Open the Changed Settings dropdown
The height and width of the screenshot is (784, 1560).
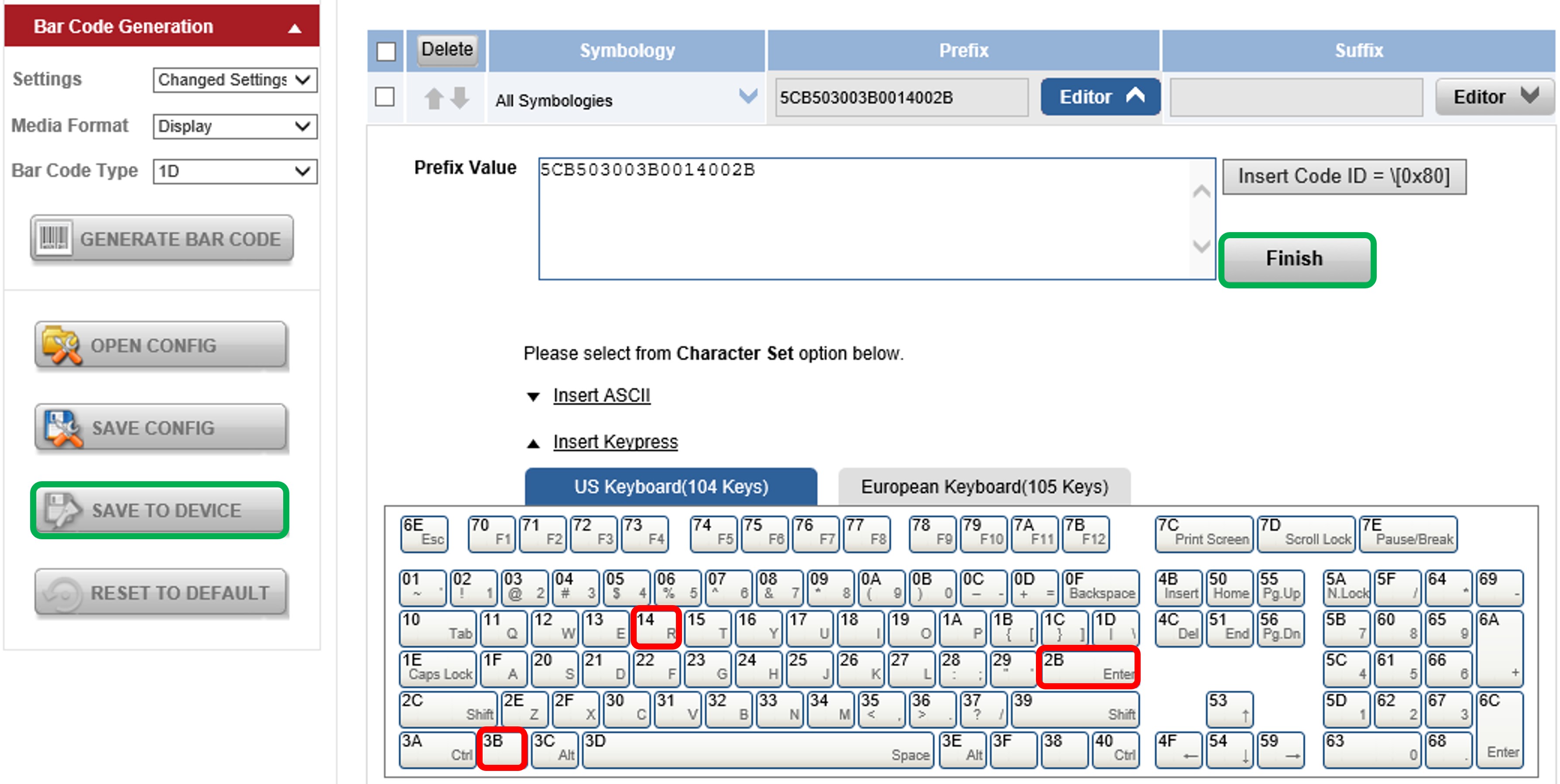click(235, 79)
